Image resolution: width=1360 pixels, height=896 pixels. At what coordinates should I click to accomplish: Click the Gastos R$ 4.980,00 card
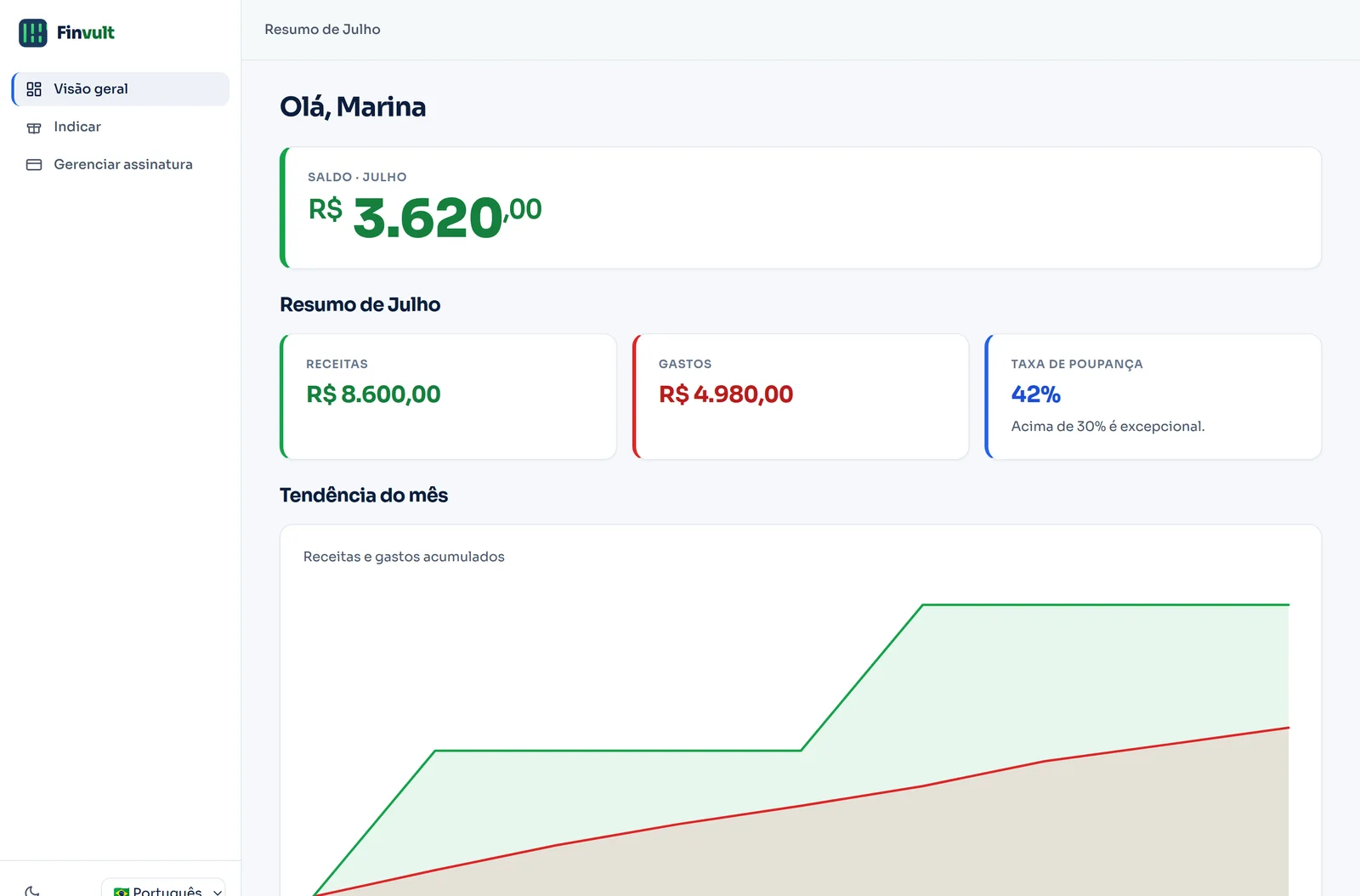pos(801,396)
